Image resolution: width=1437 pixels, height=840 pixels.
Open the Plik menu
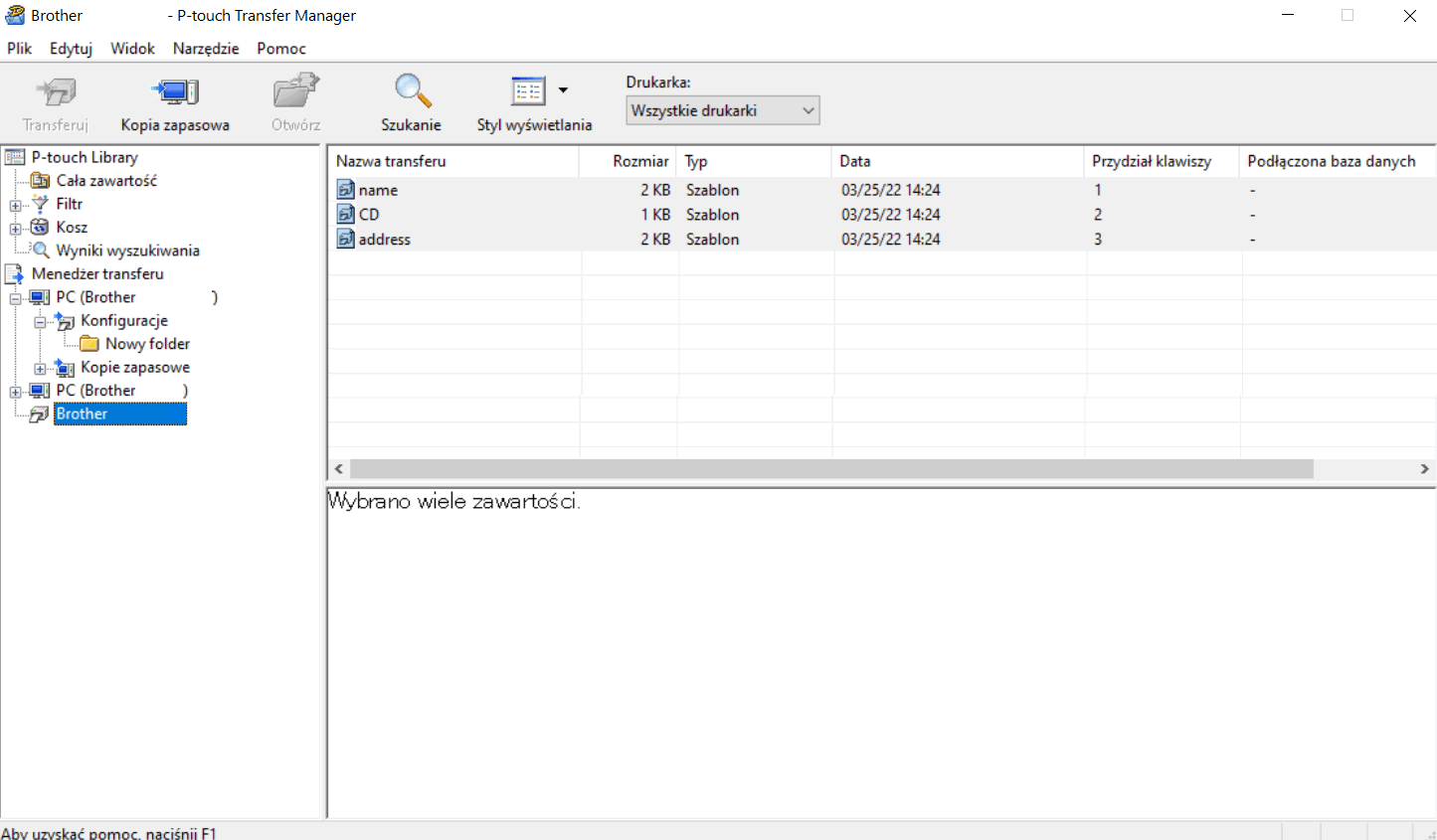point(20,48)
